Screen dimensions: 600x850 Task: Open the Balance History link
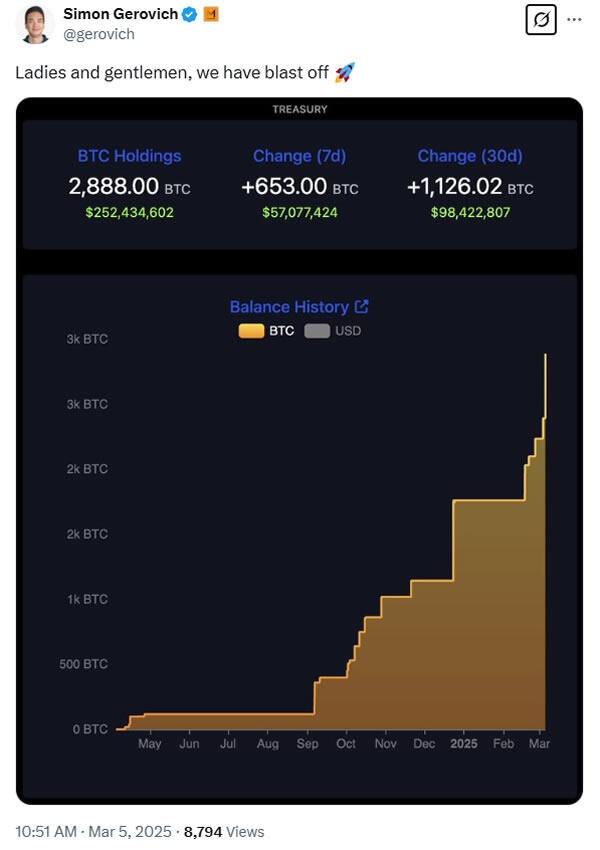pyautogui.click(x=290, y=307)
